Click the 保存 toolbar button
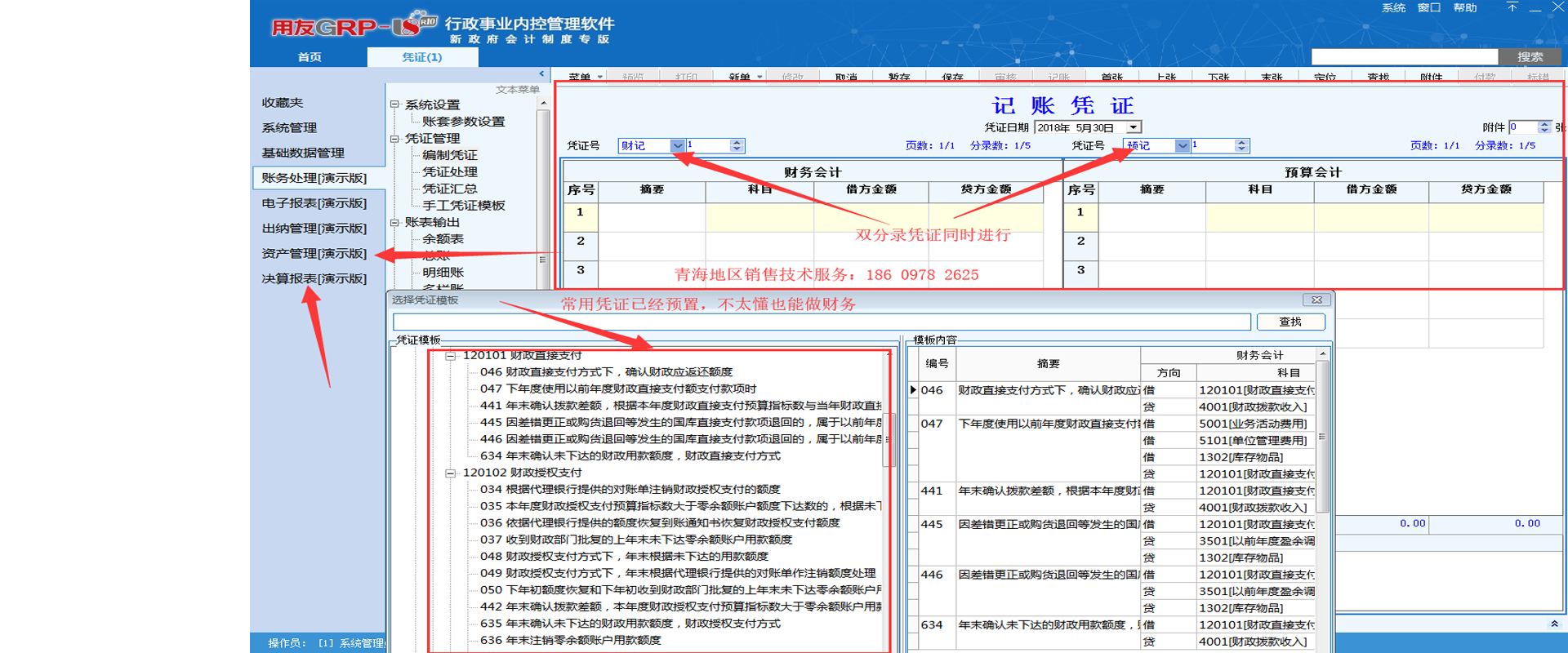 [x=952, y=78]
